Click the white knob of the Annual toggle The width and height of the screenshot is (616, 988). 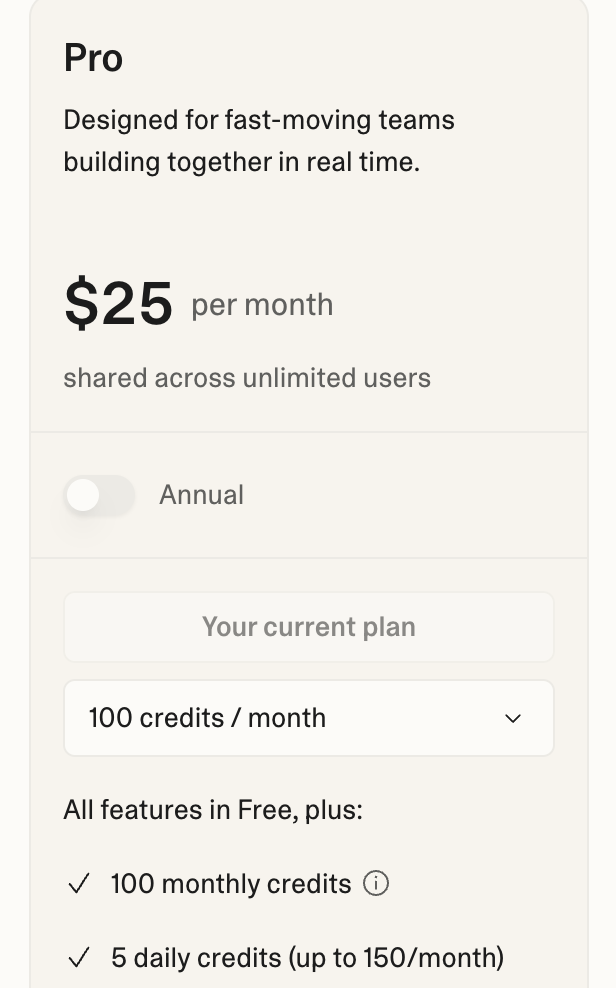(x=84, y=495)
